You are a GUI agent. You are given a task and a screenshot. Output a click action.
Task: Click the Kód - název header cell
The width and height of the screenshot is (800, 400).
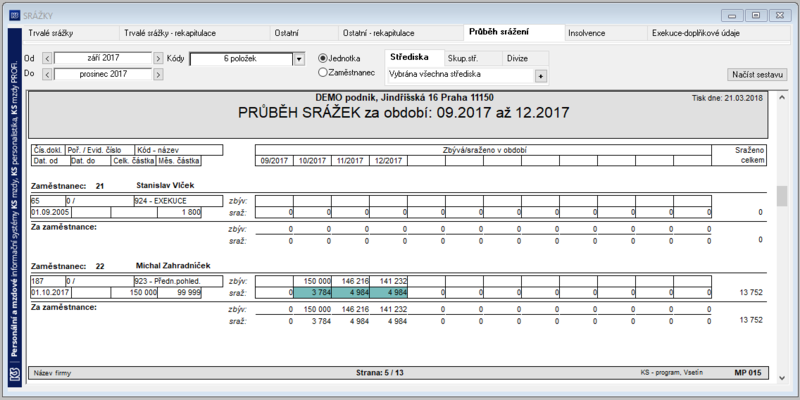click(x=178, y=150)
